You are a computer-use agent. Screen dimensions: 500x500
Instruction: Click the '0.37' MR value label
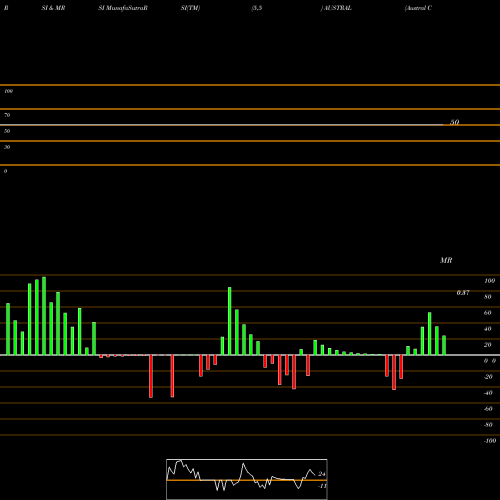pos(463,293)
